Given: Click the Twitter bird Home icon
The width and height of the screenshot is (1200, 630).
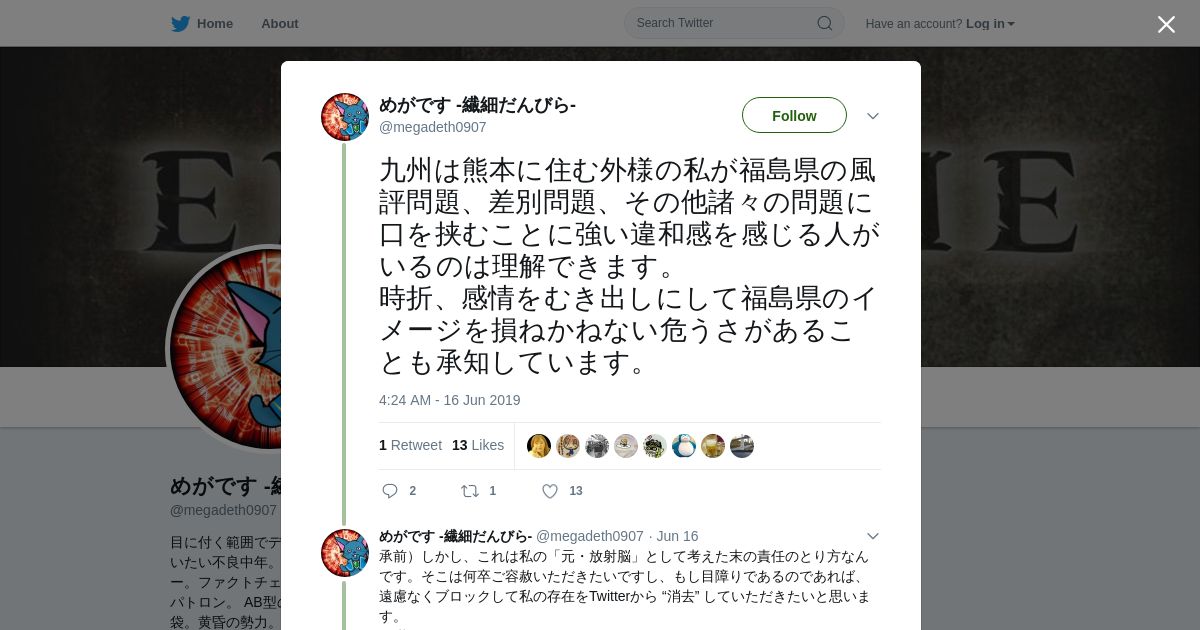Looking at the screenshot, I should pos(180,24).
